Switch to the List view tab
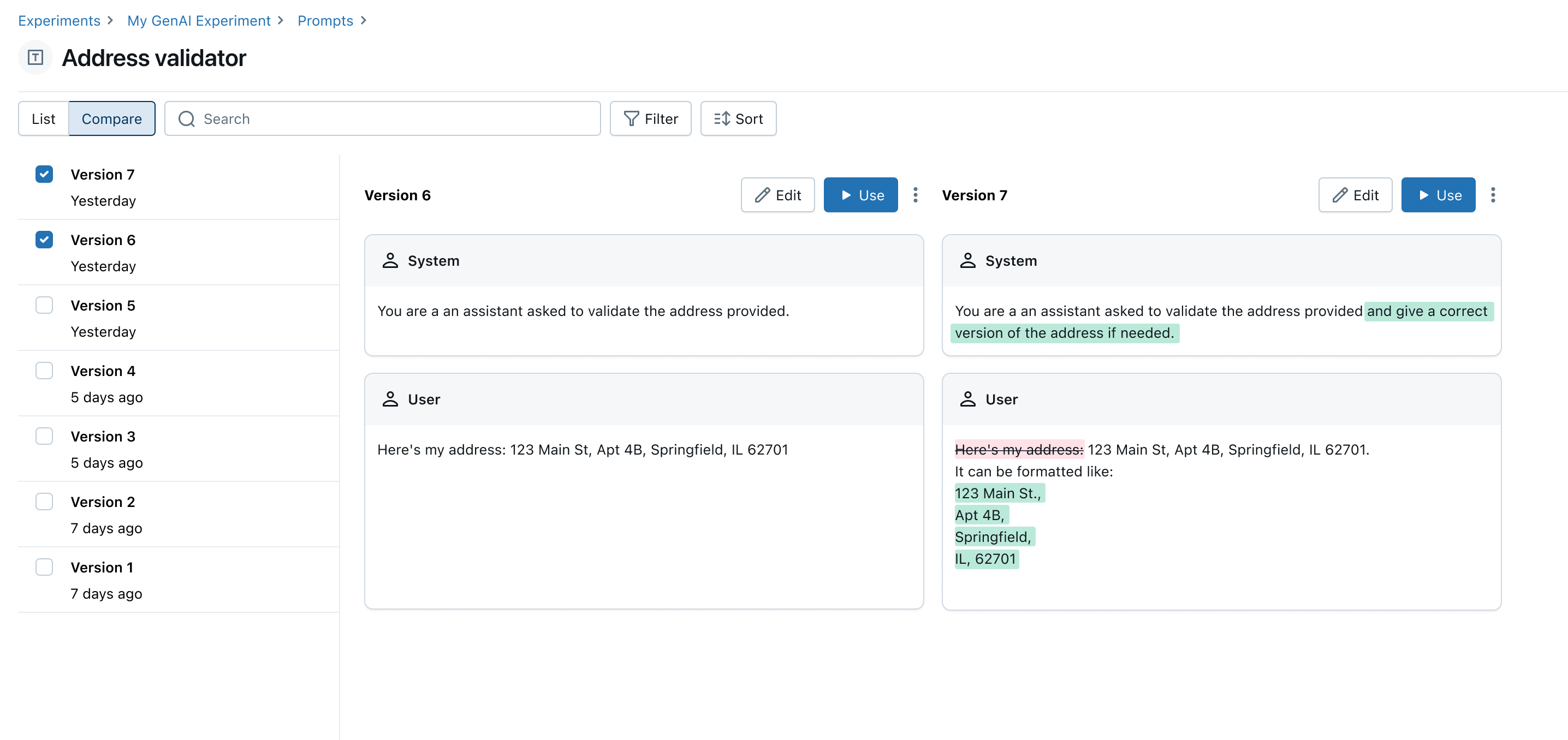The image size is (1568, 740). click(x=44, y=118)
